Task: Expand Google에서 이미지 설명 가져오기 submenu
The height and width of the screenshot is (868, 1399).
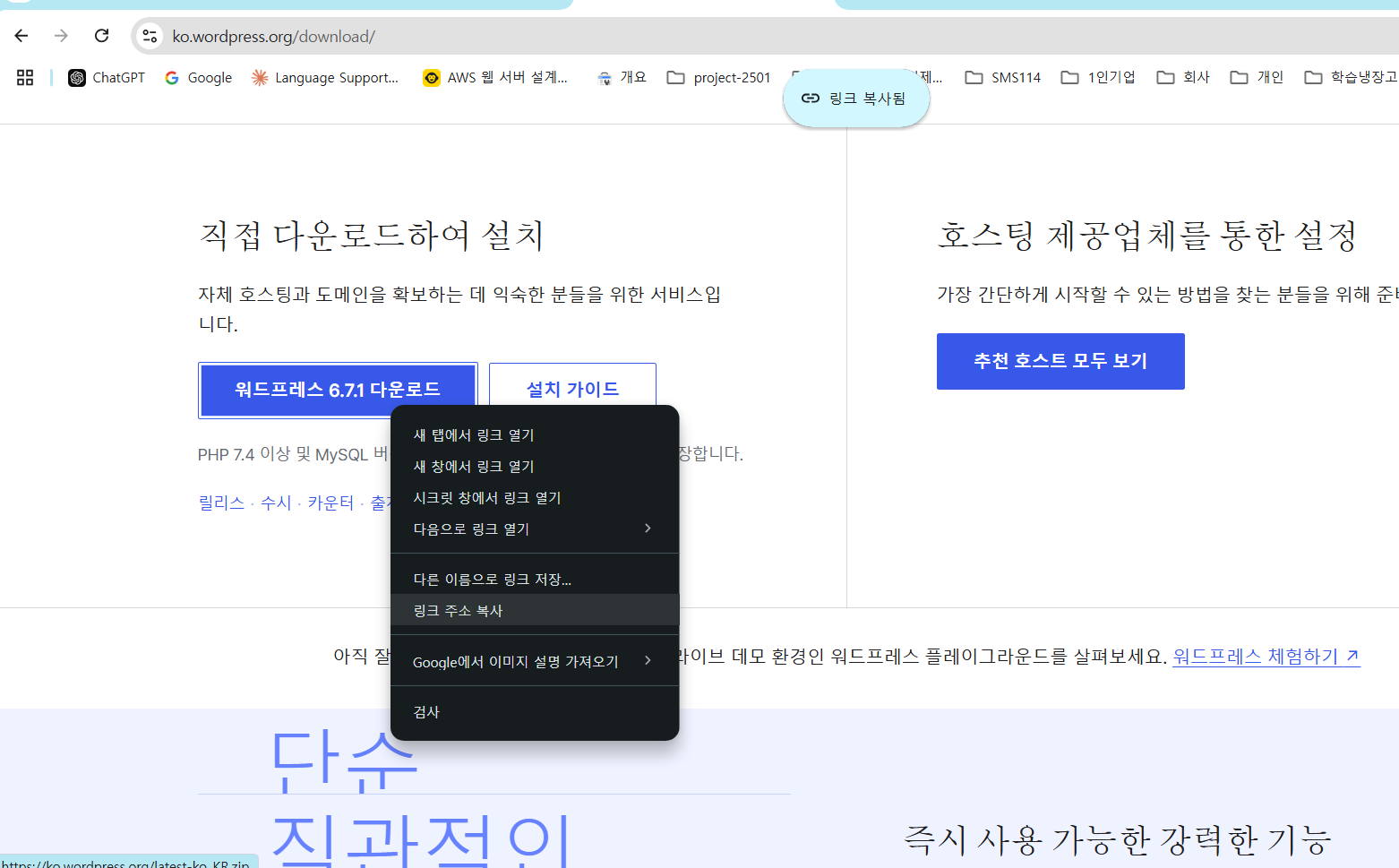Action: coord(534,661)
